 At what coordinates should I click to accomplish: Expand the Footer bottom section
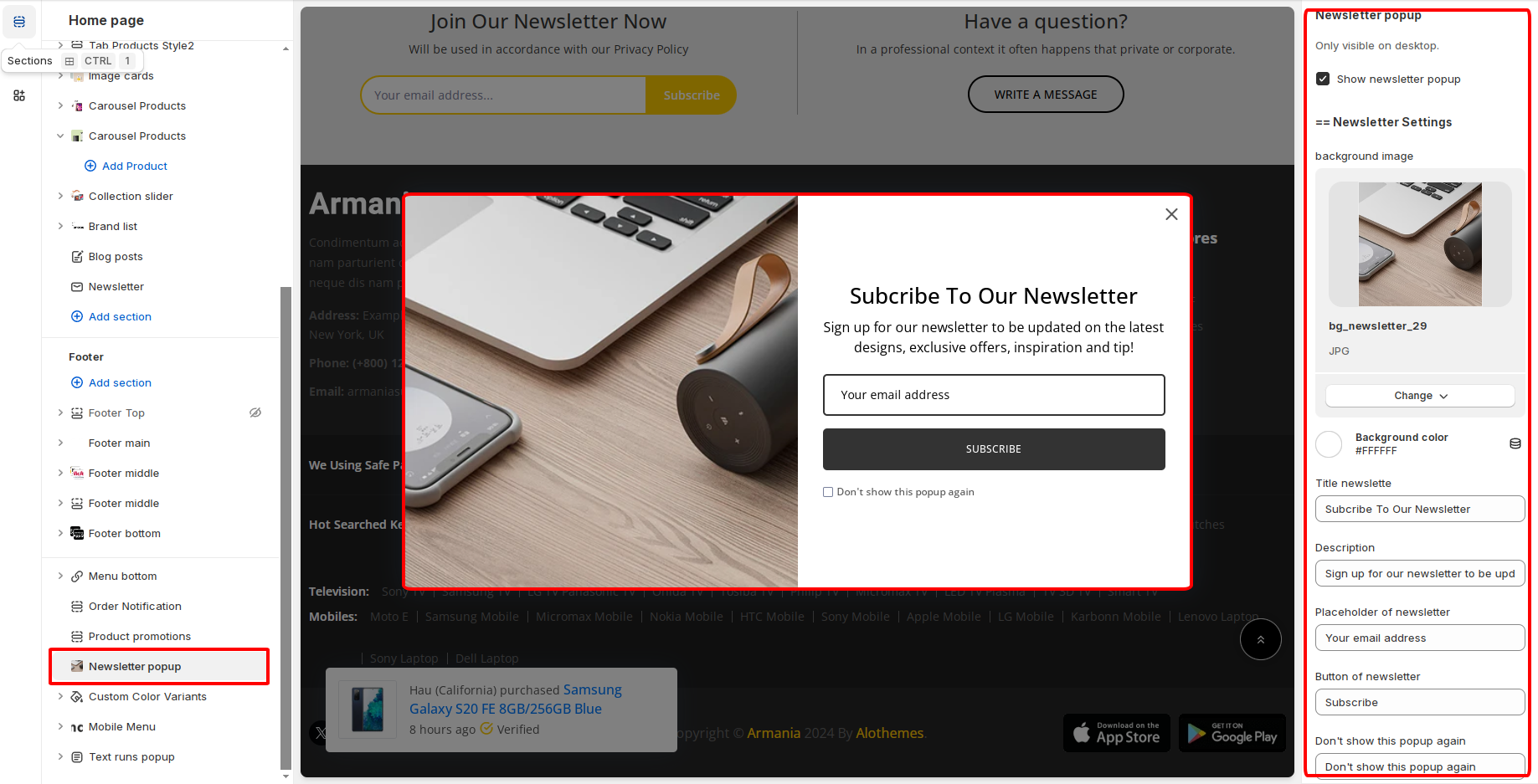(60, 533)
